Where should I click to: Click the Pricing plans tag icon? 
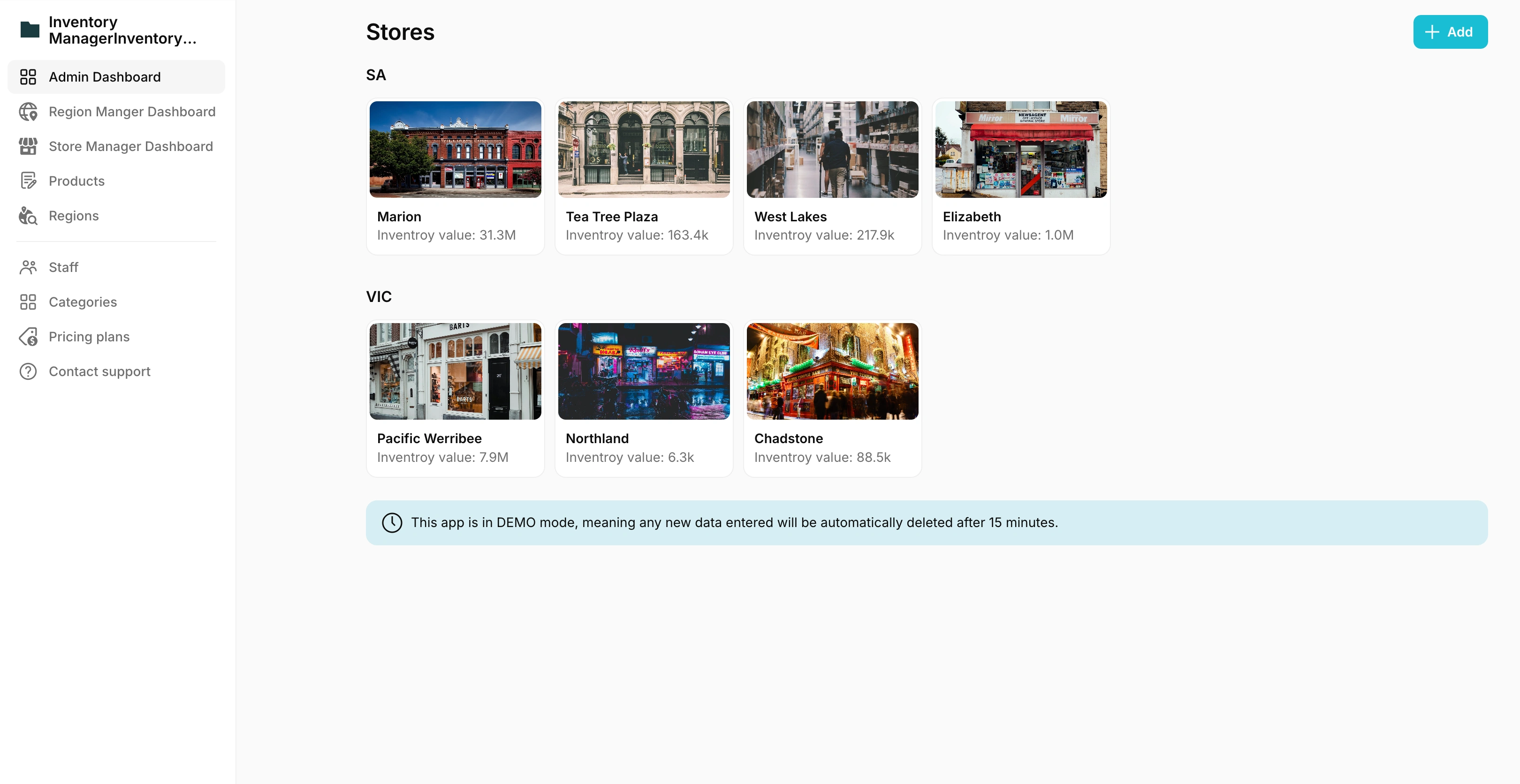[x=28, y=337]
